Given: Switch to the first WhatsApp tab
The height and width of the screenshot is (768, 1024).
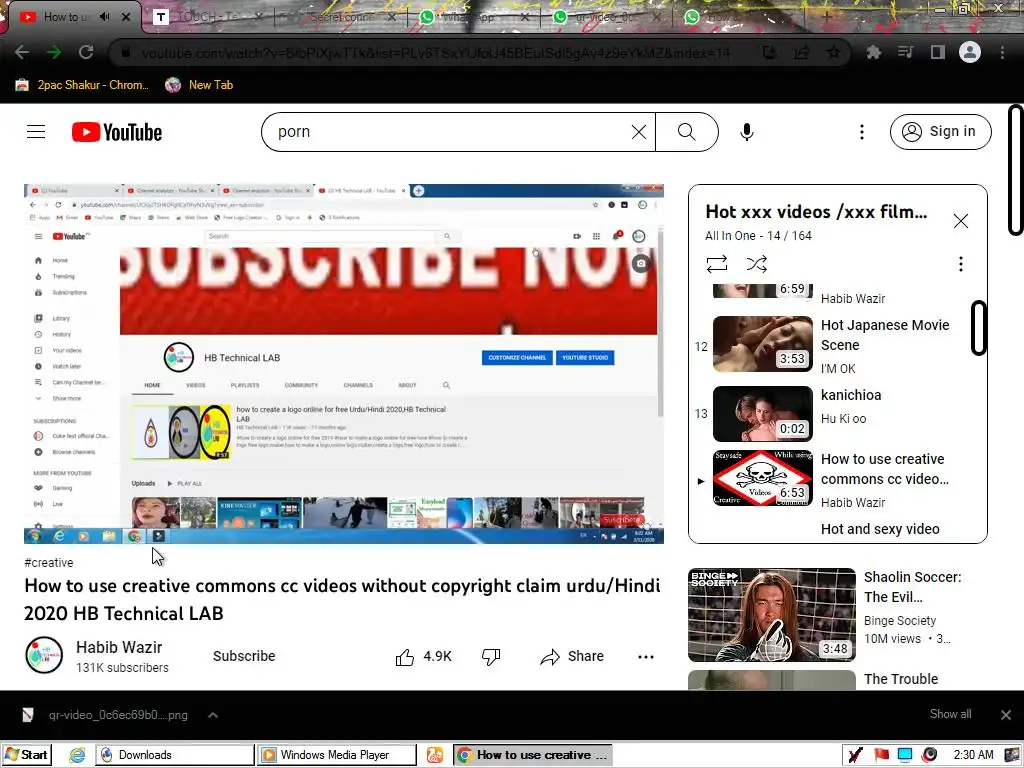Looking at the screenshot, I should click(475, 17).
